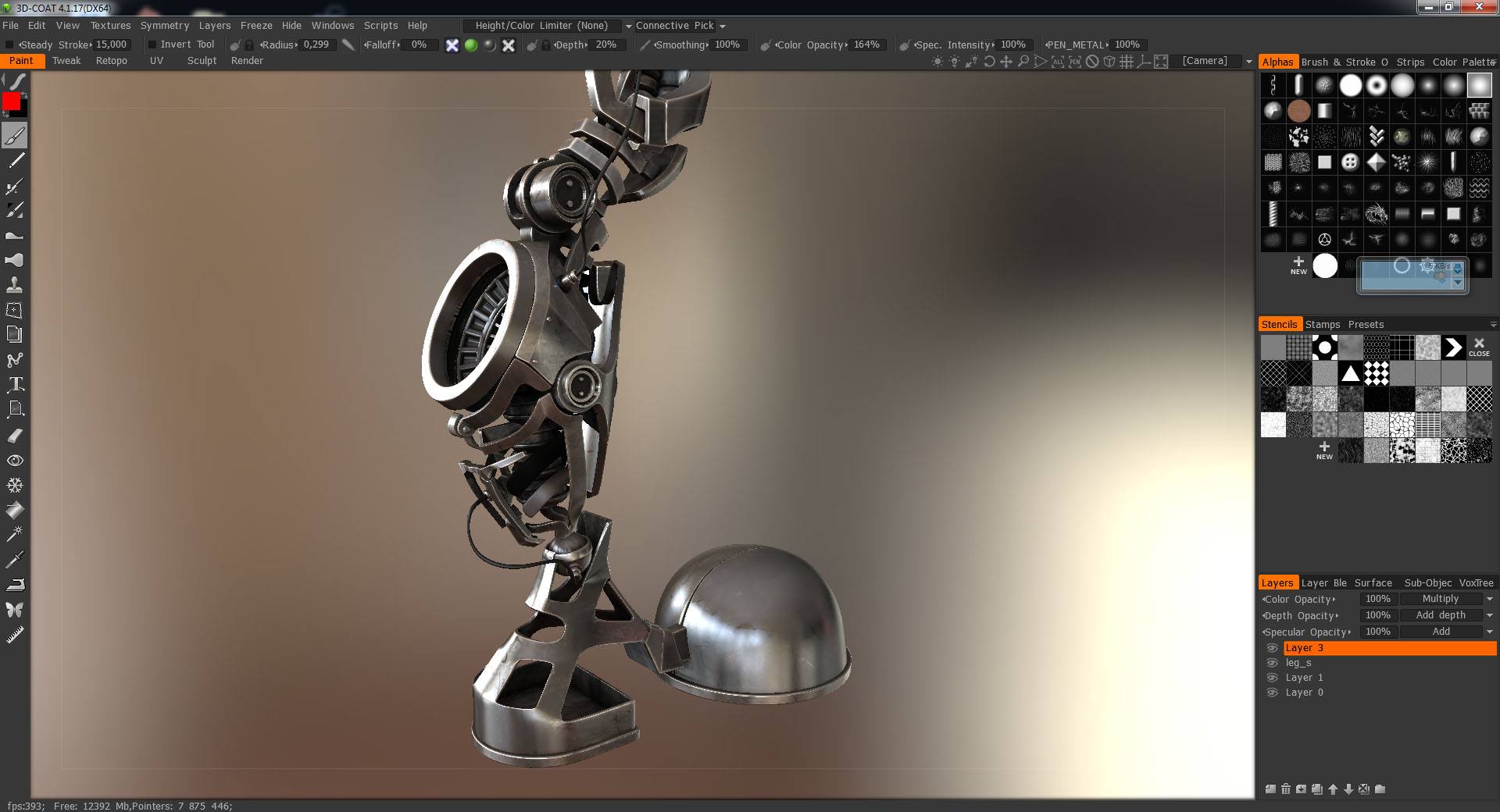Select the freeze snowflake tool
This screenshot has width=1500, height=812.
coord(15,485)
